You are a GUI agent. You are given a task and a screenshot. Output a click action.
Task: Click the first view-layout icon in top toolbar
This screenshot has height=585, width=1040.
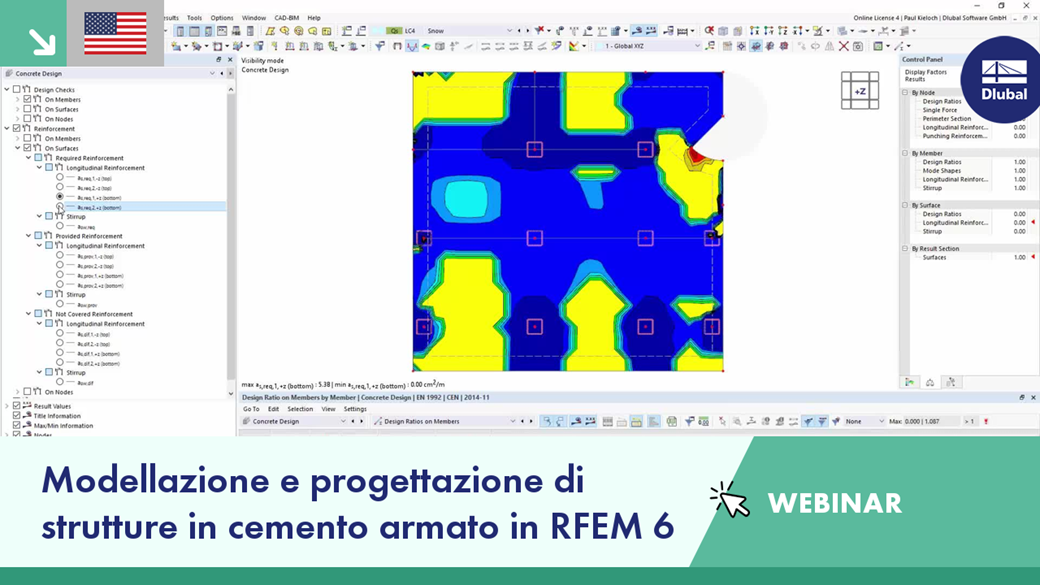(180, 31)
